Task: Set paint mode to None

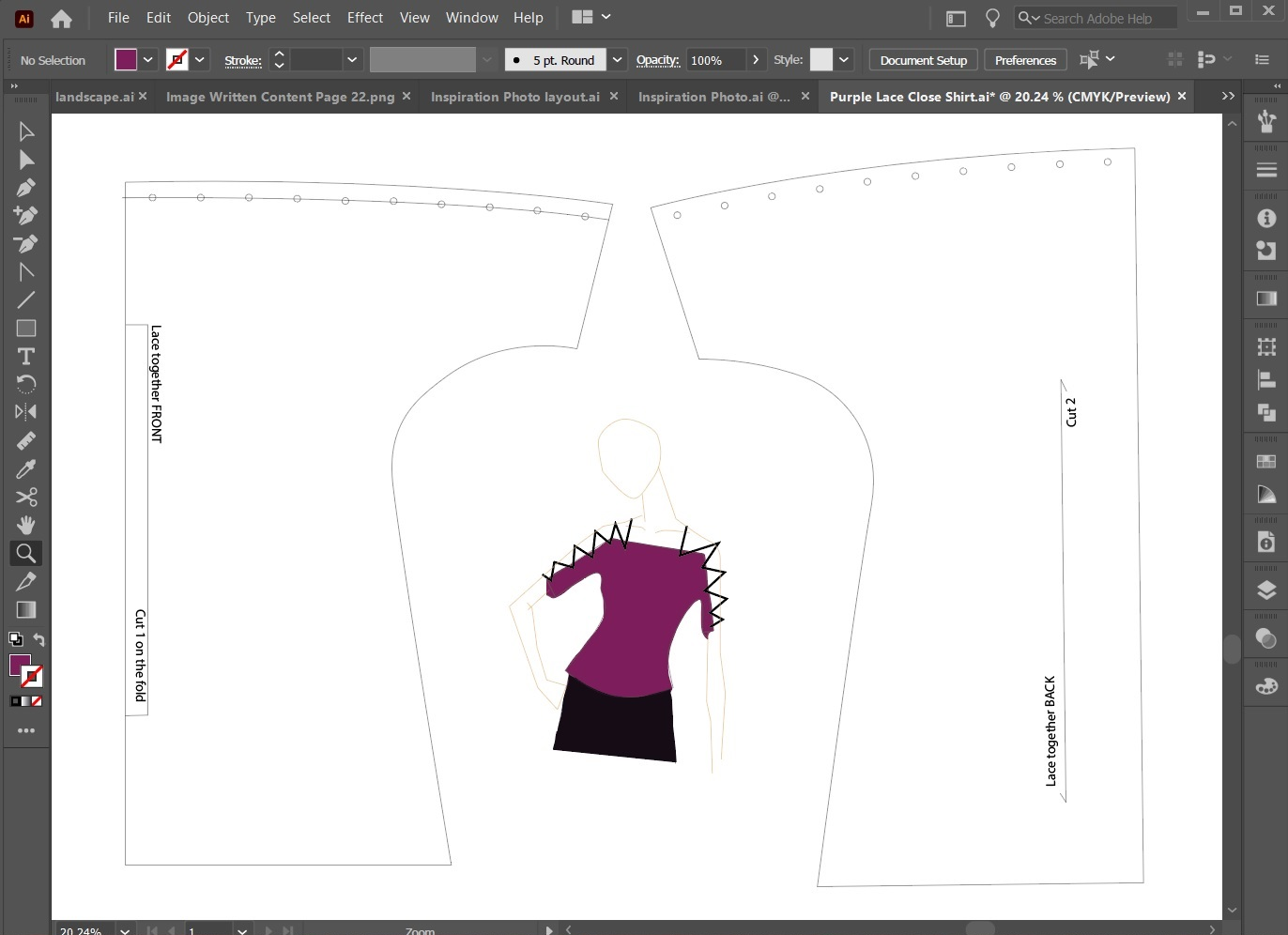Action: (38, 701)
